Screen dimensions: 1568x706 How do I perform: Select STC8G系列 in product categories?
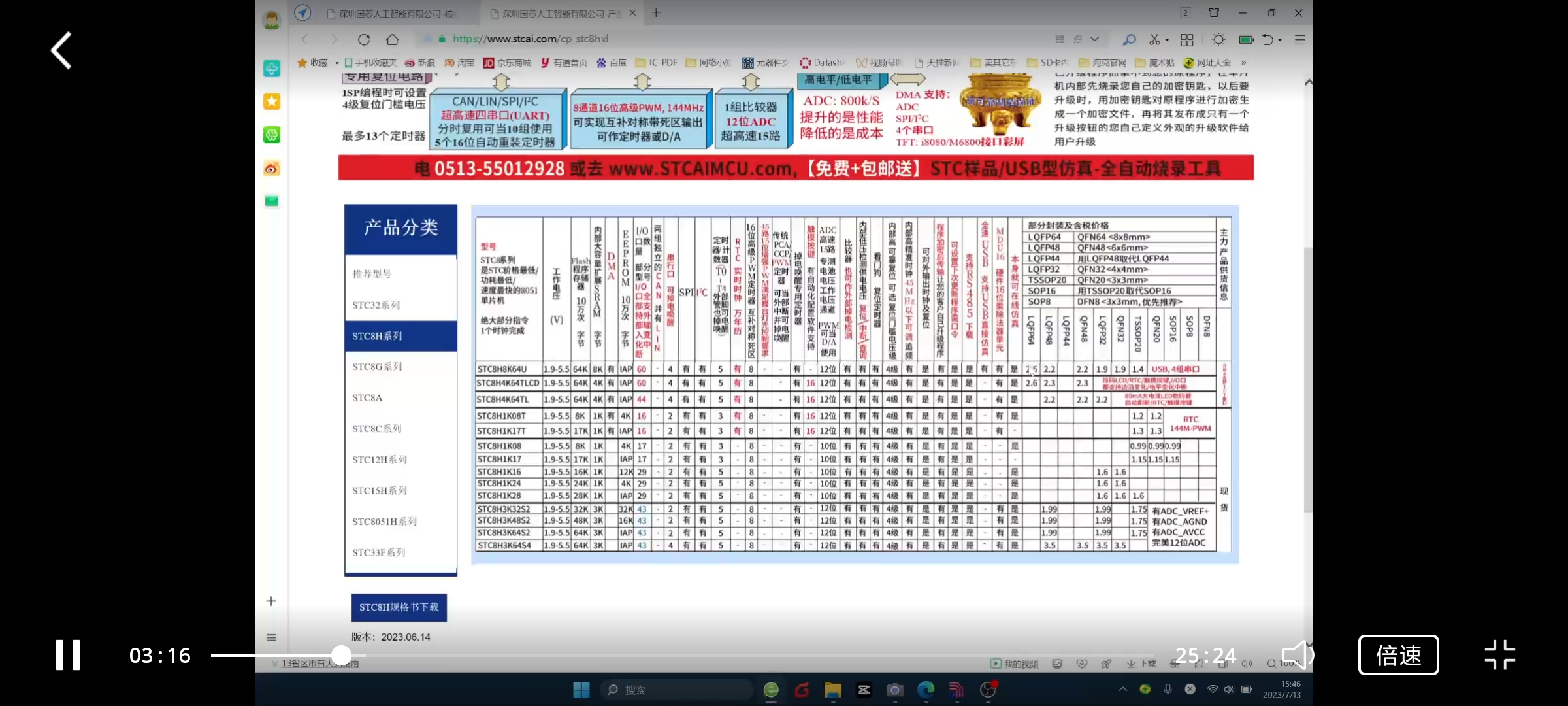click(x=400, y=367)
